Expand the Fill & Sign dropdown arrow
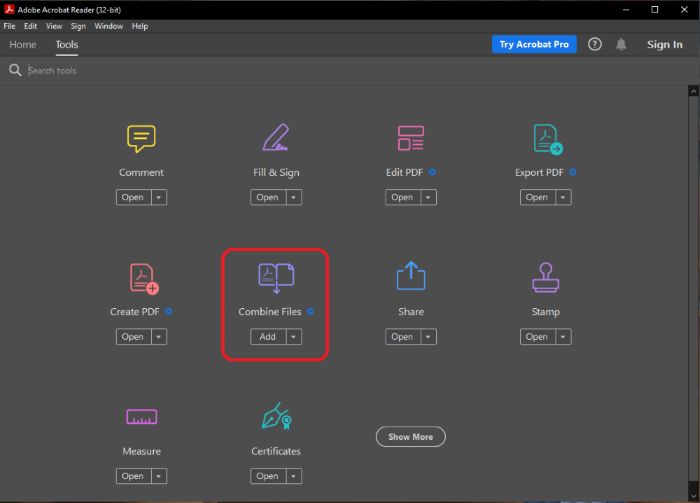This screenshot has width=700, height=503. (x=294, y=197)
